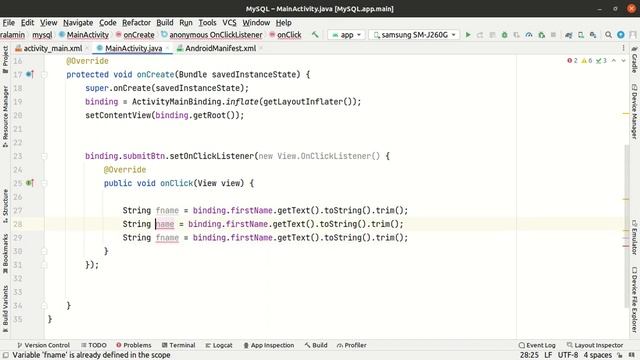Viewport: 640px width, 360px height.
Task: Collapse the OnClickListener fold on line 23
Action: (44, 156)
